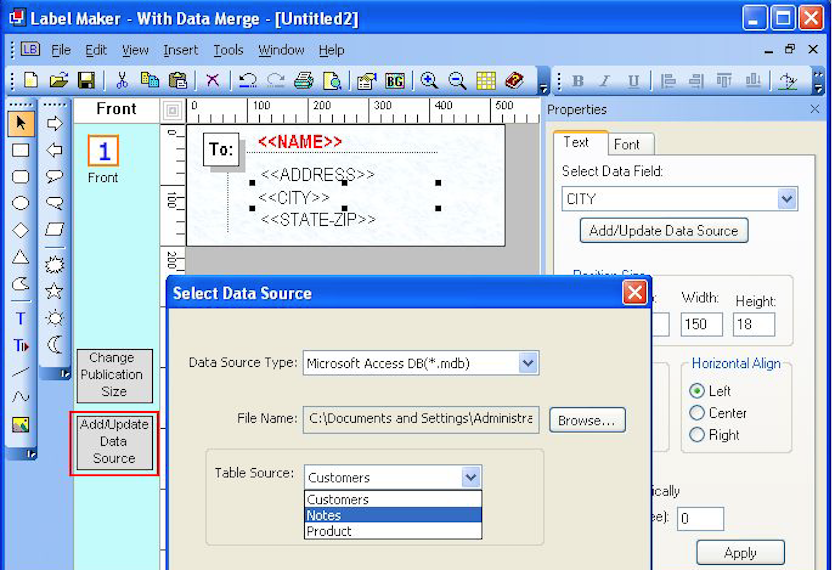Click the Save floppy disk icon
Screen dimensions: 835x570
(x=86, y=80)
